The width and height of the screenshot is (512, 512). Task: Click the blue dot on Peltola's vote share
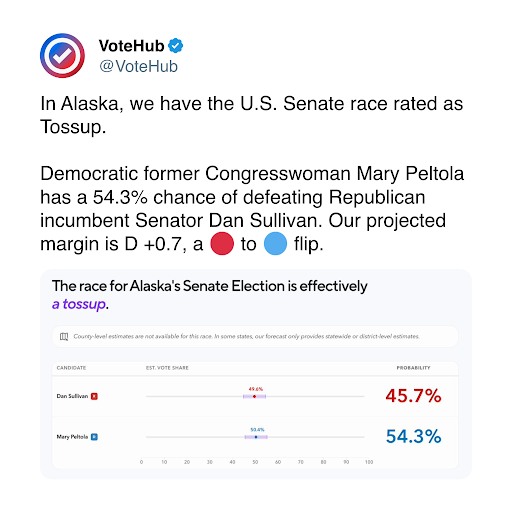(x=256, y=437)
